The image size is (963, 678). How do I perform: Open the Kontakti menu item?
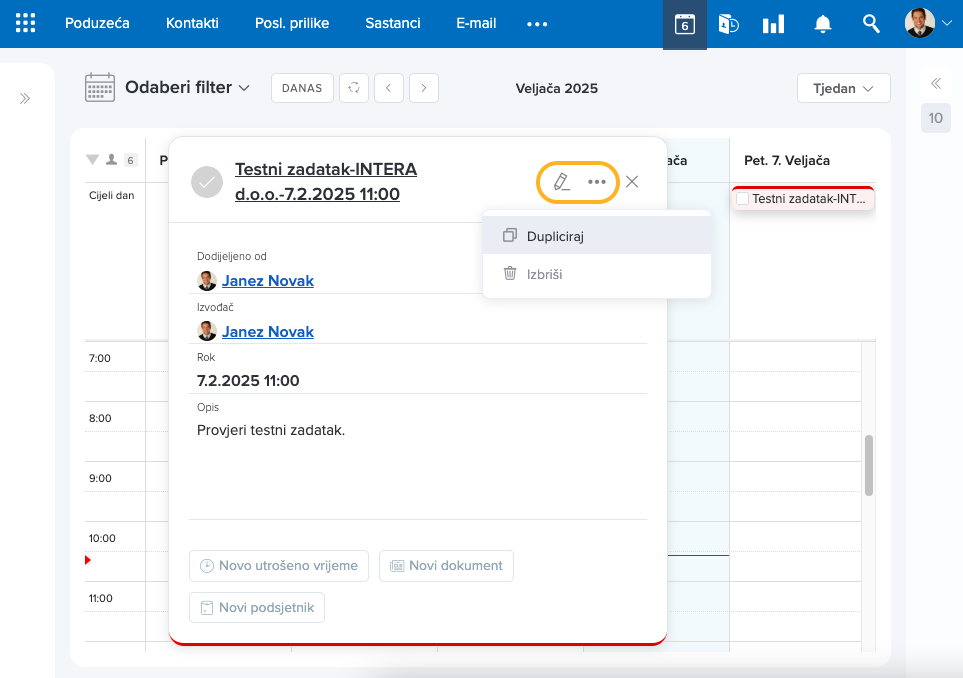tap(192, 23)
